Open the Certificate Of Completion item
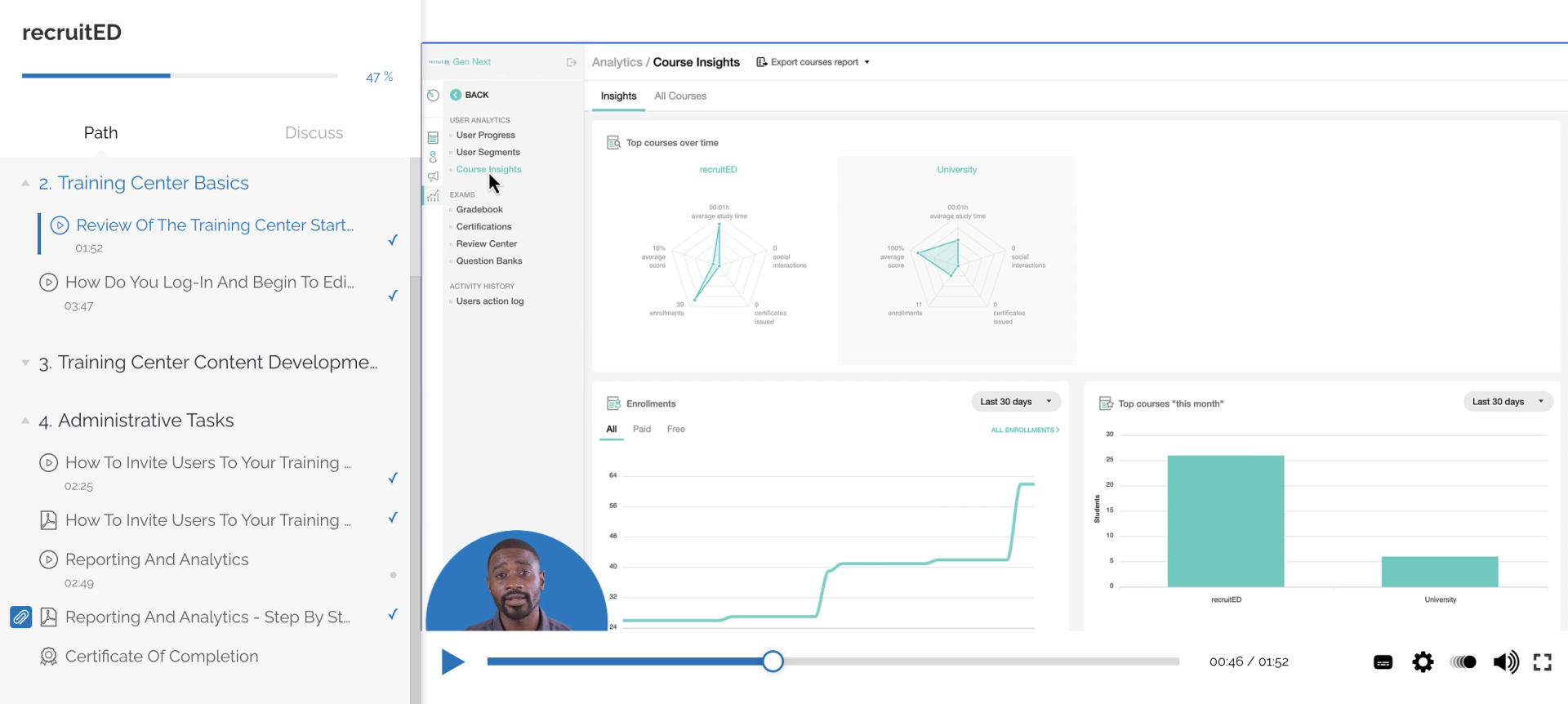 tap(162, 657)
